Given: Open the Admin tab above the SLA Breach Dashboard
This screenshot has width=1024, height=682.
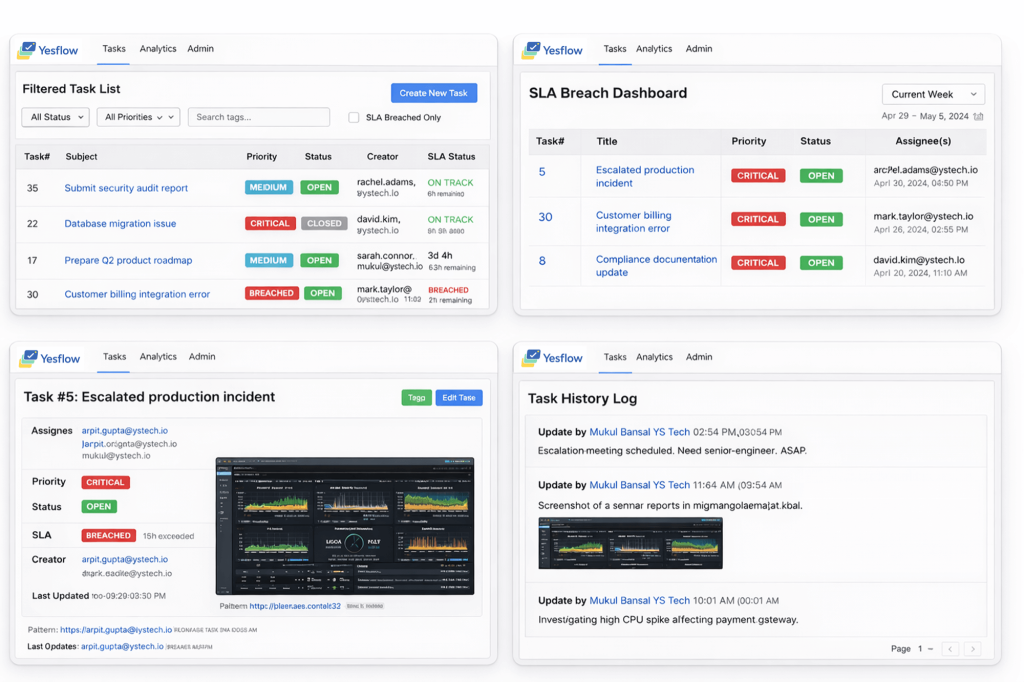Looking at the screenshot, I should pos(699,49).
